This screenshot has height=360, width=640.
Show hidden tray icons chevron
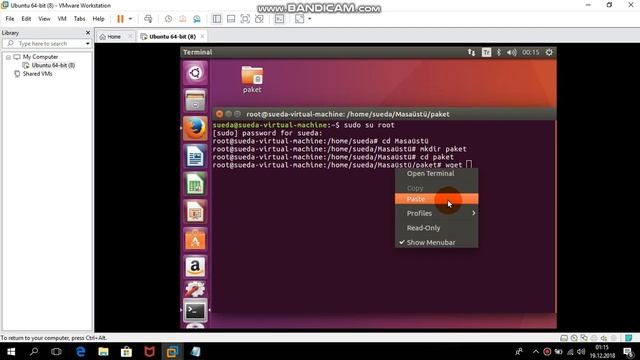click(536, 351)
